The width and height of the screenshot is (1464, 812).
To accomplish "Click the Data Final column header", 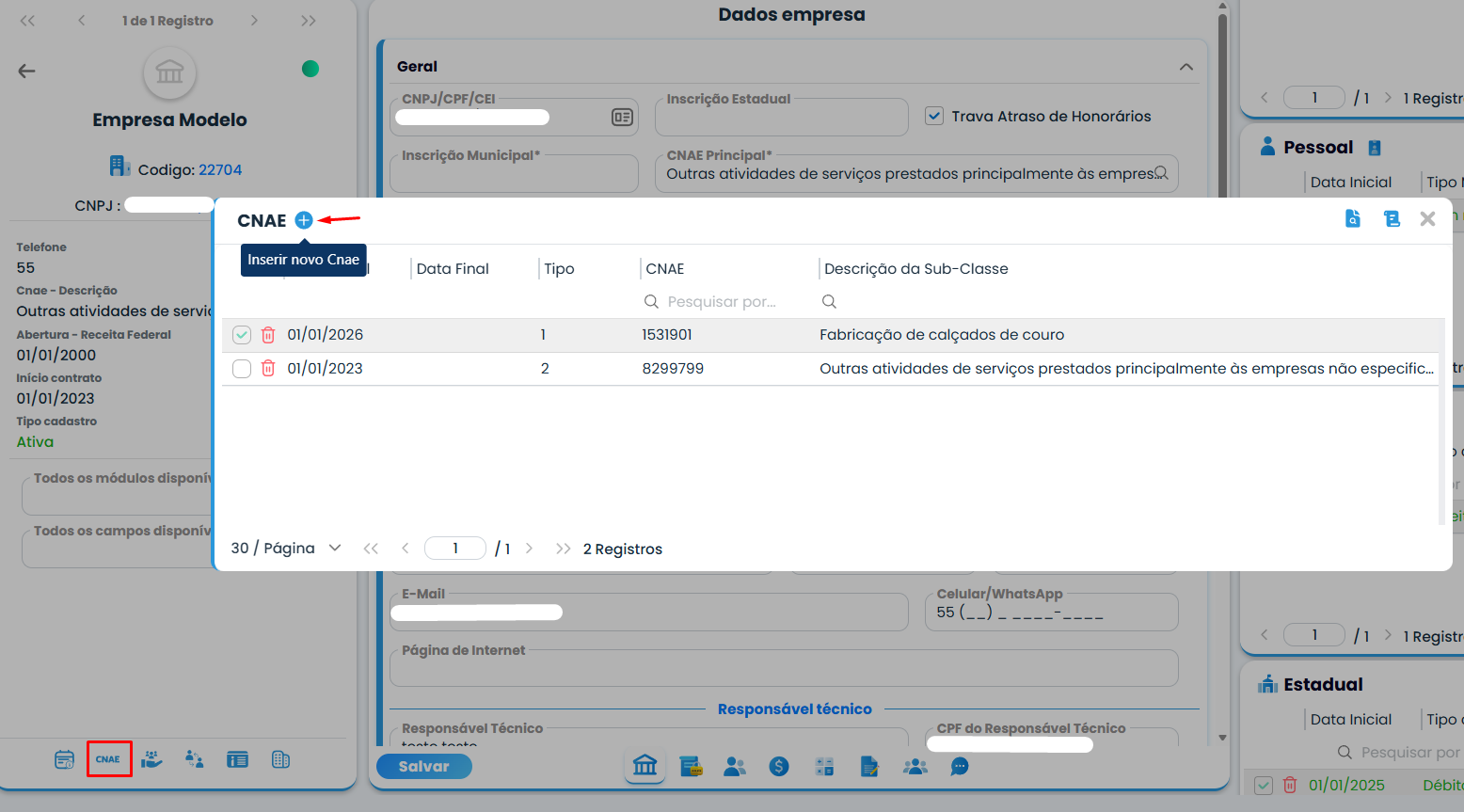I will pos(453,269).
